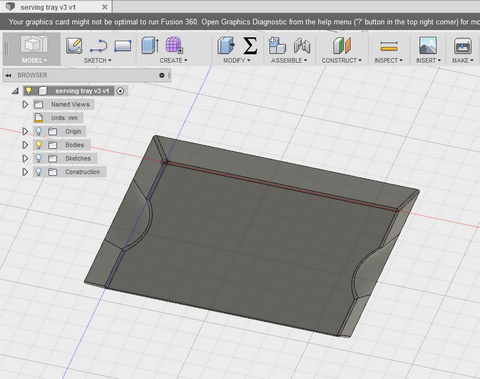Image resolution: width=480 pixels, height=379 pixels.
Task: Click the Extrude tool icon
Action: [x=150, y=45]
